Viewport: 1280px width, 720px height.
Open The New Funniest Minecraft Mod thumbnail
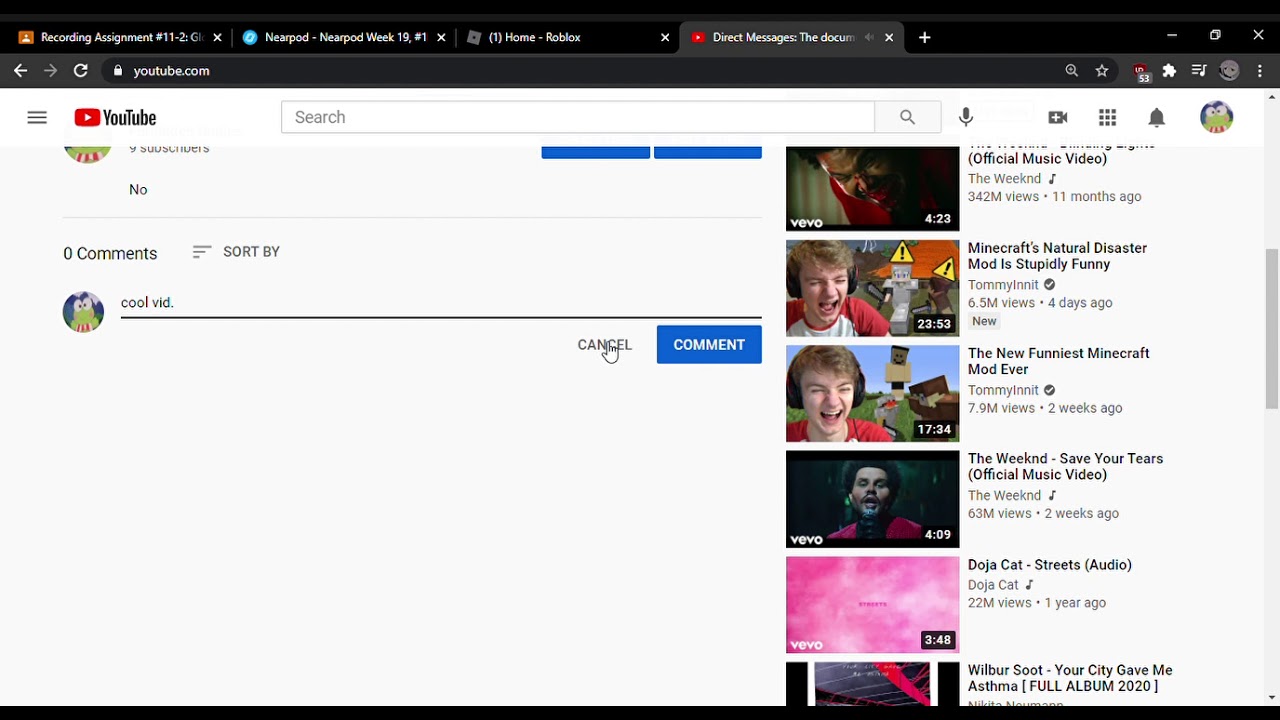pyautogui.click(x=872, y=393)
